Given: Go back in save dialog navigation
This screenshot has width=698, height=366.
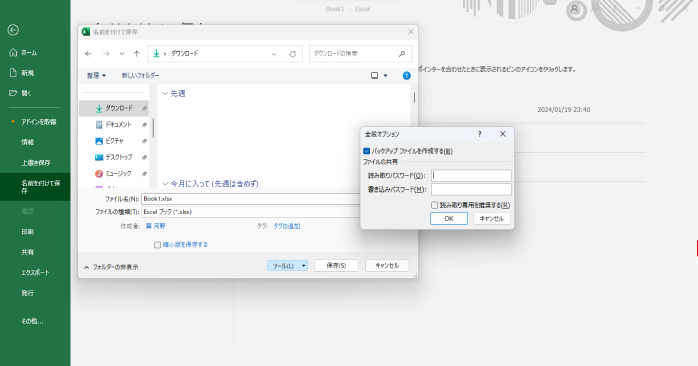Looking at the screenshot, I should [88, 54].
